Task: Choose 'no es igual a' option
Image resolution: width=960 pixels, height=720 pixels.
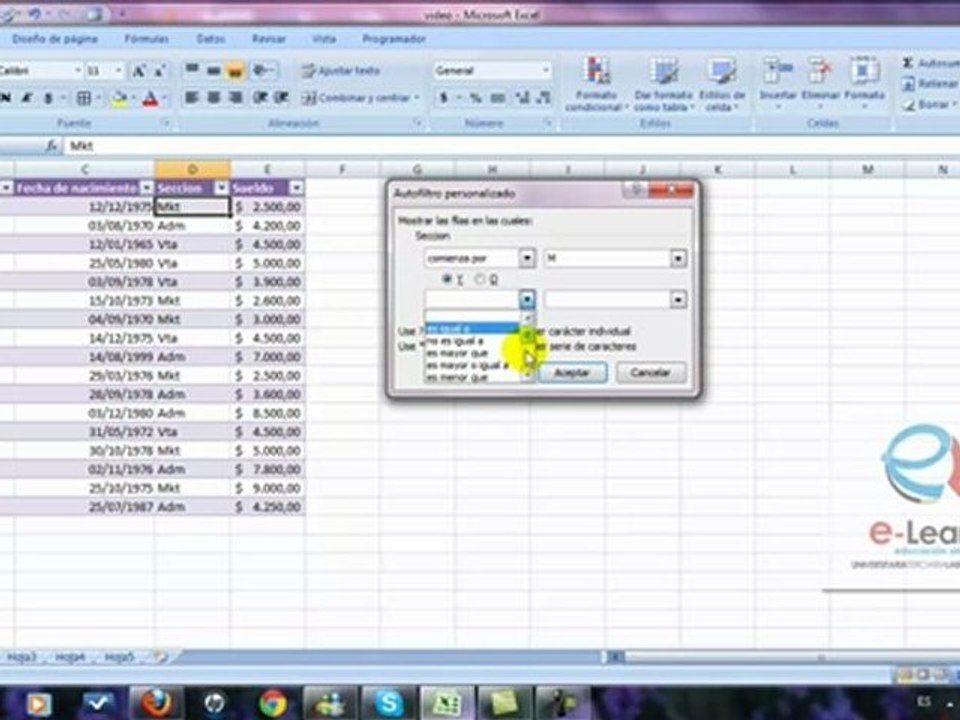Action: pyautogui.click(x=471, y=341)
